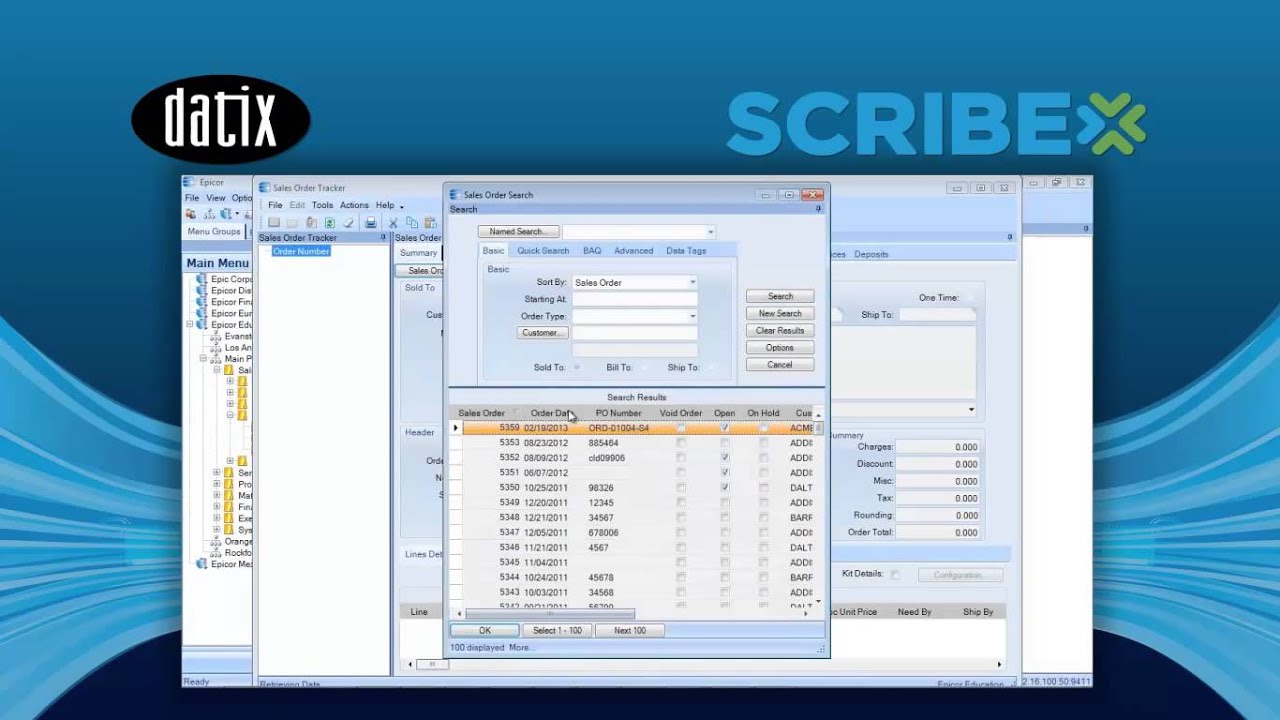Click the greyed Save icon in the tracker toolbar
Image resolution: width=1280 pixels, height=720 pixels.
(292, 223)
